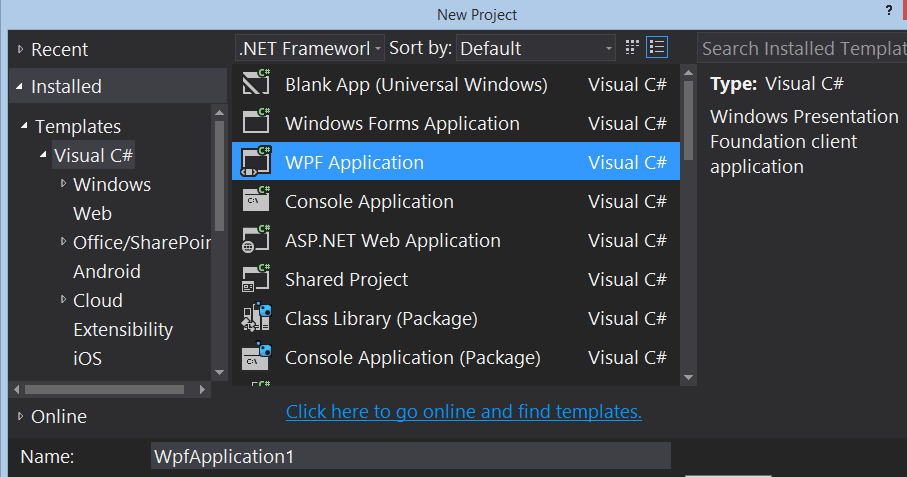Select the Web template category
Viewport: 907px width, 477px height.
(x=93, y=213)
